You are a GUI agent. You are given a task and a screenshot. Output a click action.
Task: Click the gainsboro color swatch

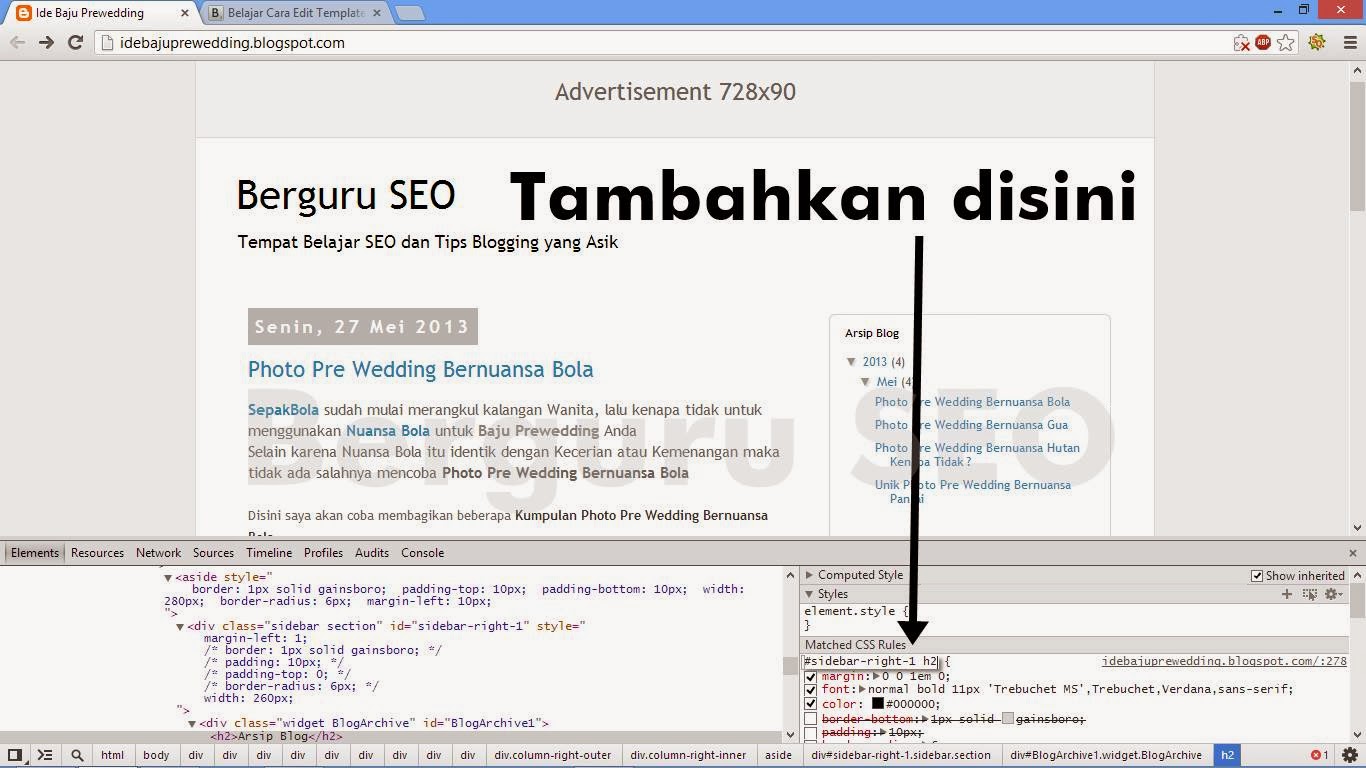click(x=1008, y=719)
